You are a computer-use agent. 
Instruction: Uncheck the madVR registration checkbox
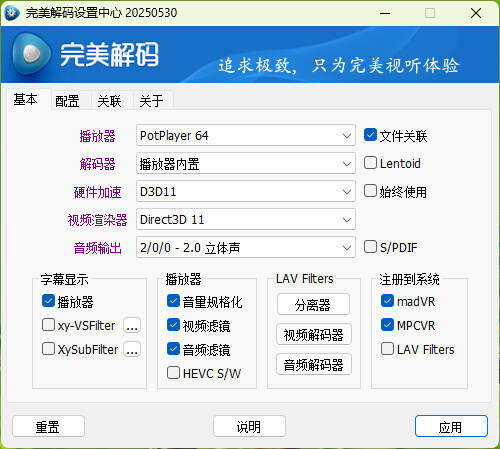click(387, 301)
